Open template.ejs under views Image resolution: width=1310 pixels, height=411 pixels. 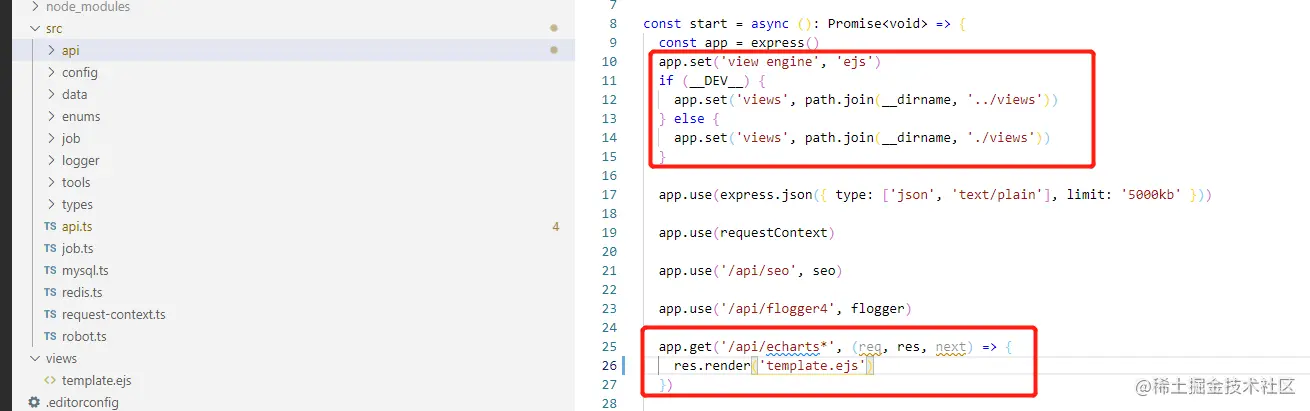96,381
